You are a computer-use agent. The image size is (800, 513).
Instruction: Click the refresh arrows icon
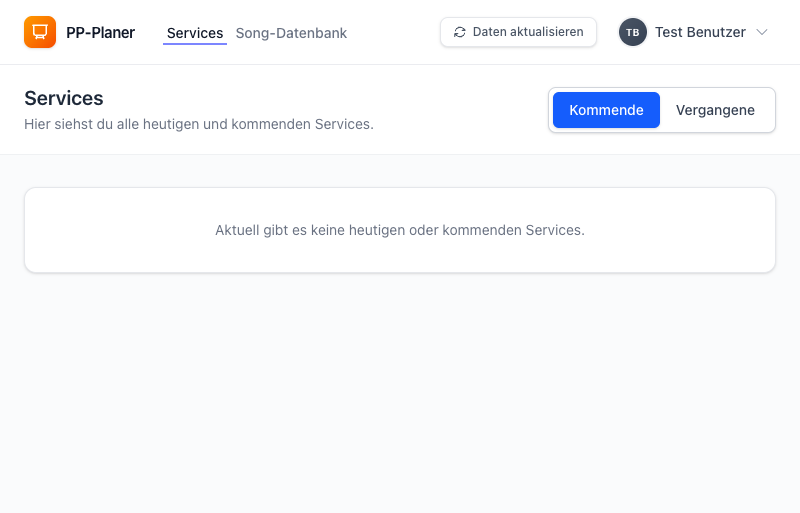coord(460,32)
